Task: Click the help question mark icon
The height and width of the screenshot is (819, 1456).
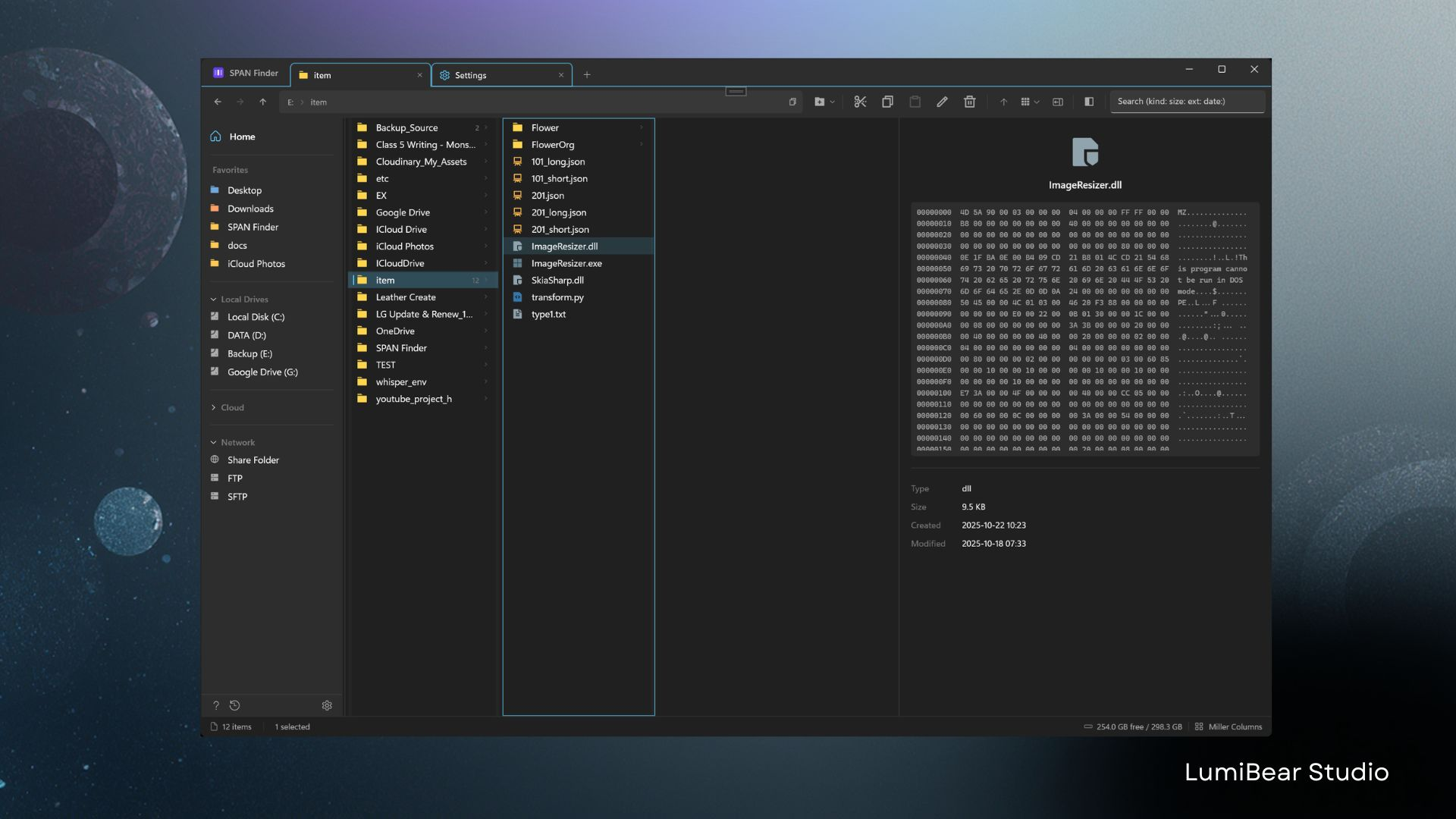Action: (x=216, y=705)
